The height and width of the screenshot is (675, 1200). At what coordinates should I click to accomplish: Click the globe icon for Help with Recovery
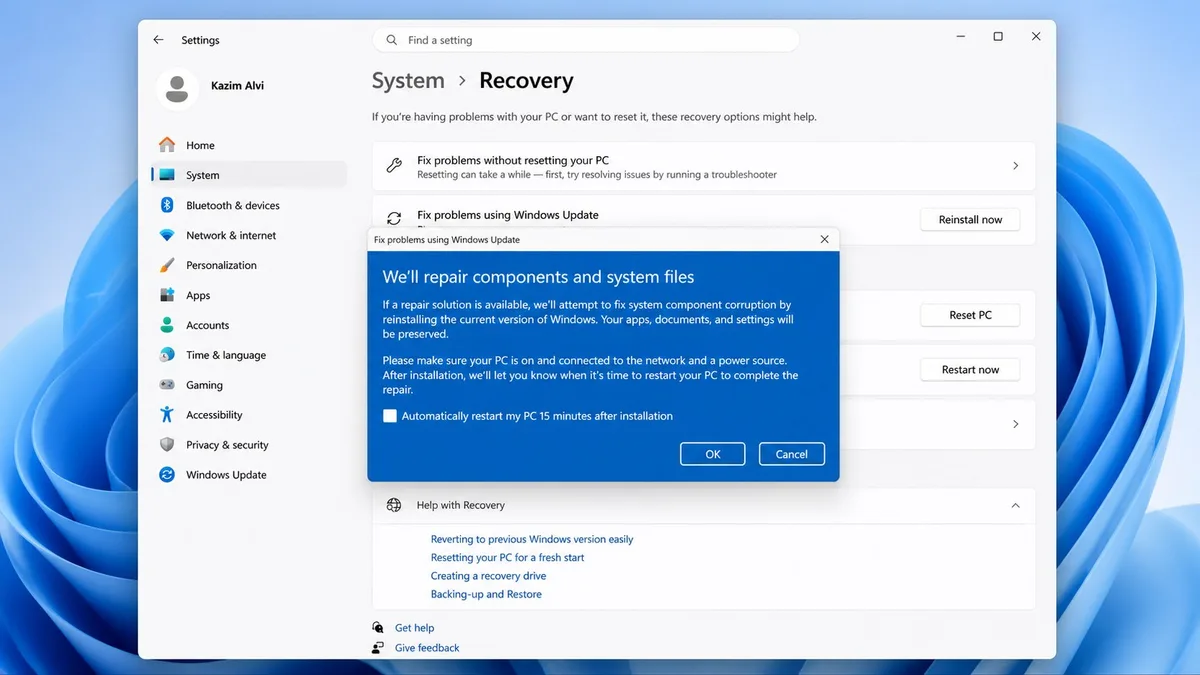394,505
